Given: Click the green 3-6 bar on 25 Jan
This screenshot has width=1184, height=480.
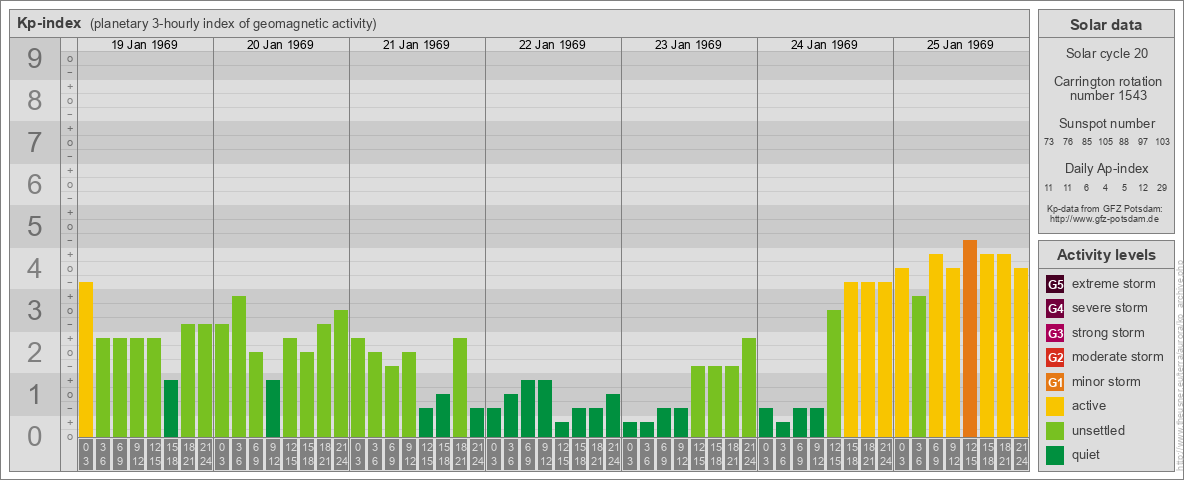Looking at the screenshot, I should (x=918, y=366).
